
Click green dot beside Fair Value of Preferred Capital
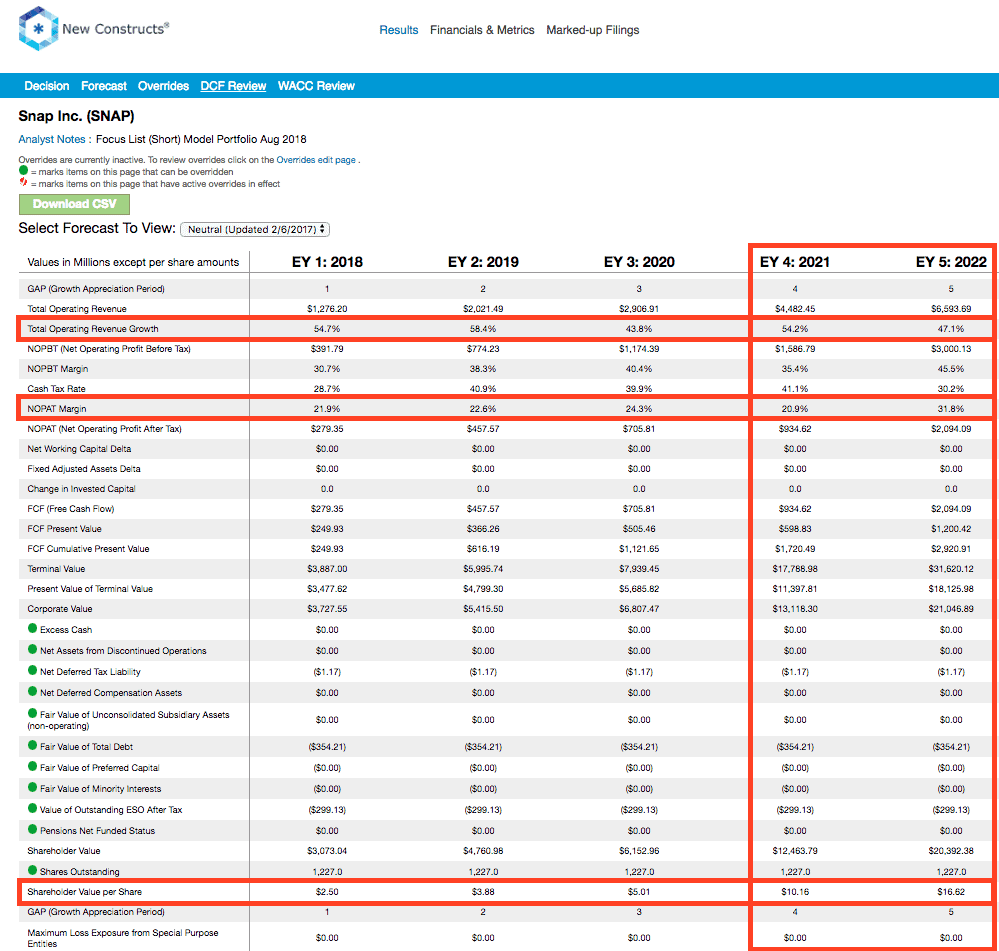[32, 766]
